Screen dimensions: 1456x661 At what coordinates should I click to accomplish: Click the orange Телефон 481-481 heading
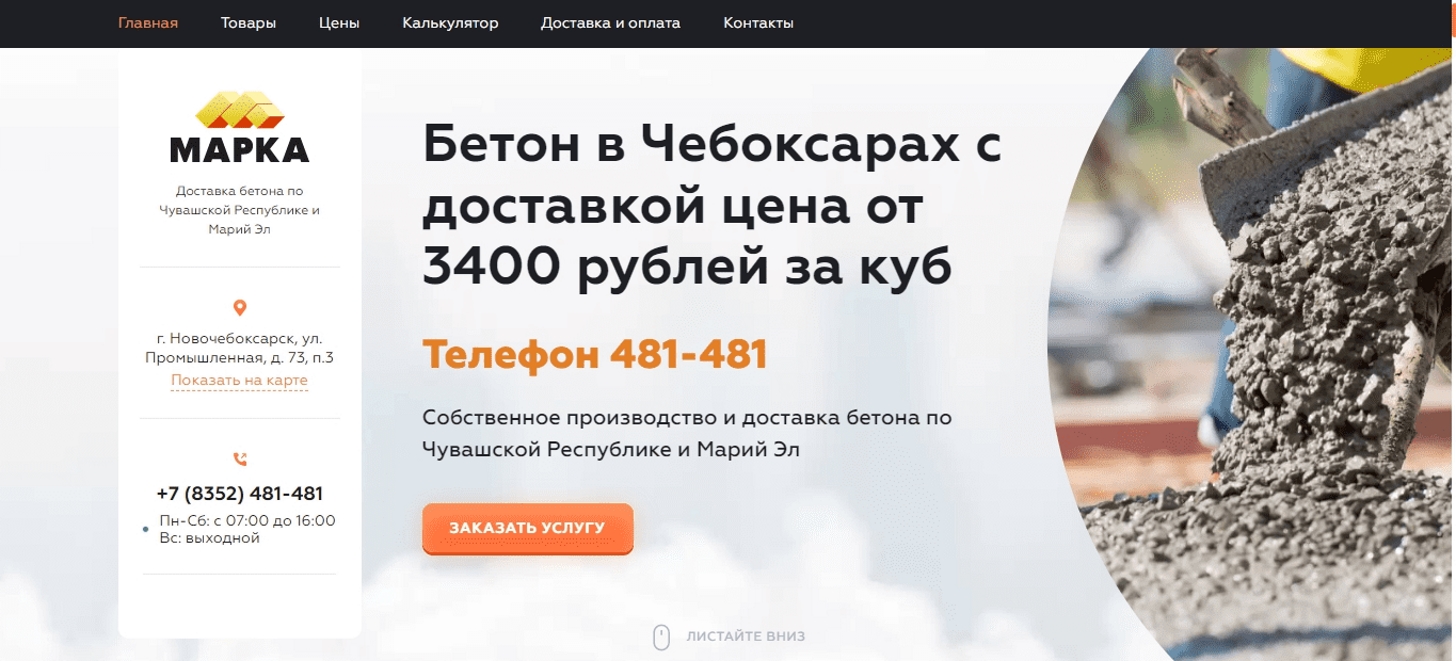595,355
